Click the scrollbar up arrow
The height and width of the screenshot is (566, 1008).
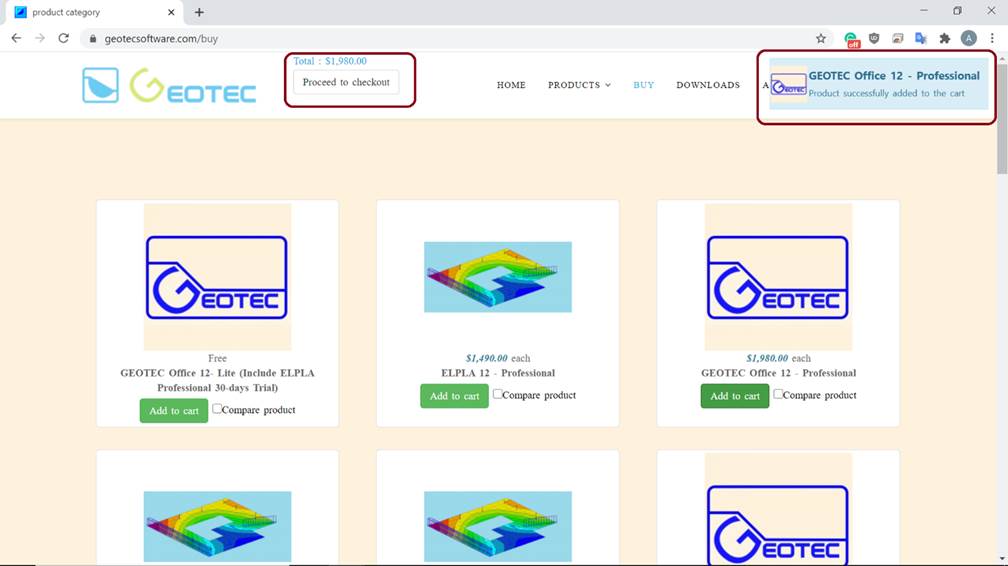pos(1002,57)
